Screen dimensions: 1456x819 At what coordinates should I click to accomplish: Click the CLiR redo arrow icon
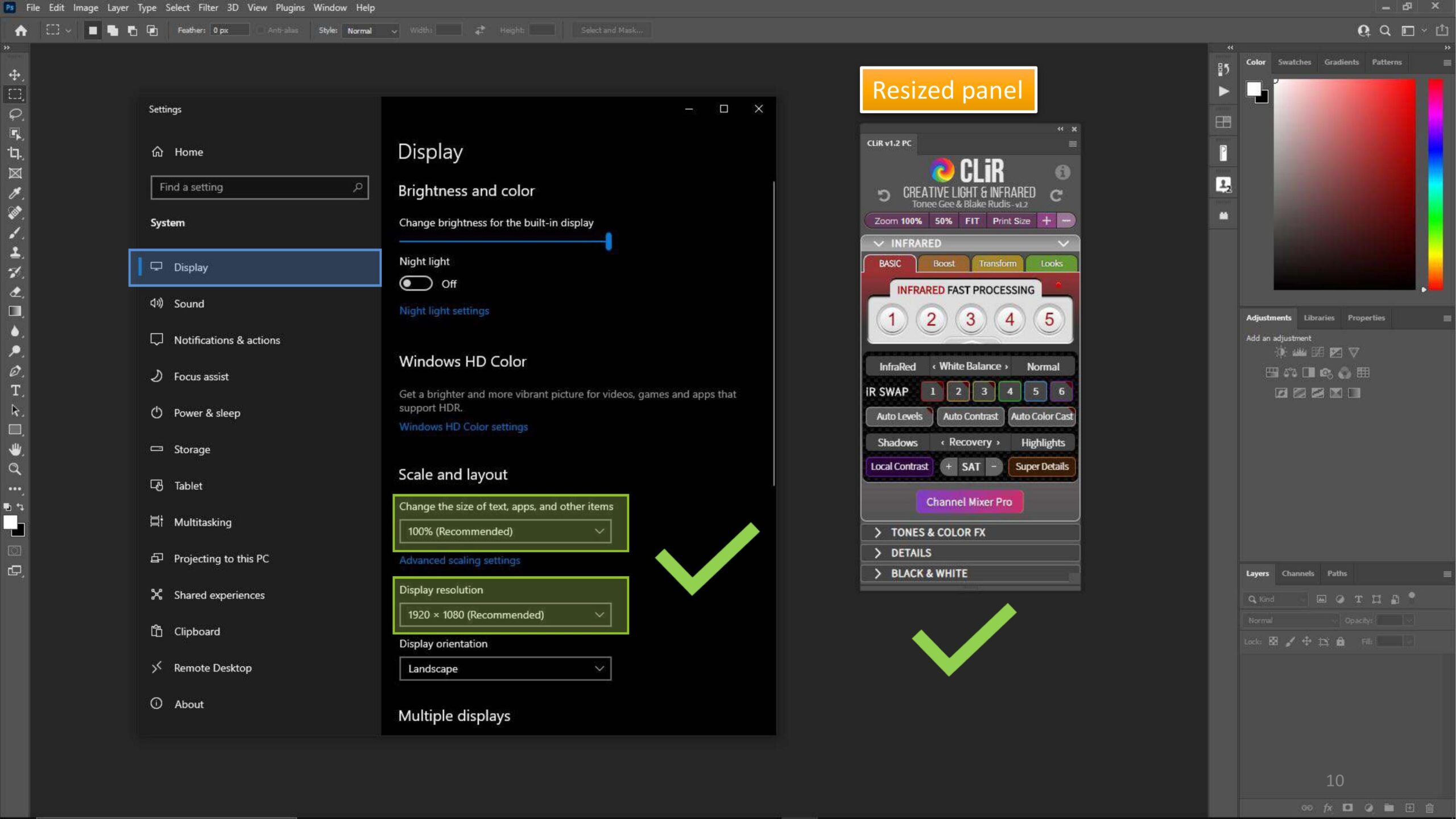click(x=1057, y=196)
